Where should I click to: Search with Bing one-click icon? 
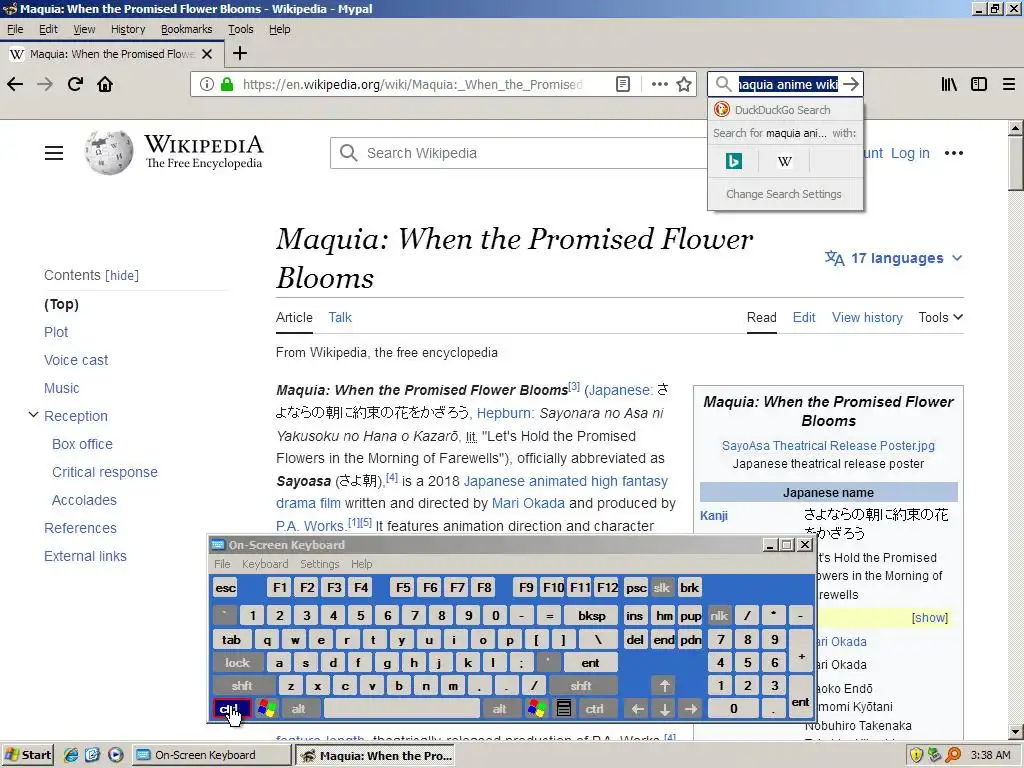[733, 161]
